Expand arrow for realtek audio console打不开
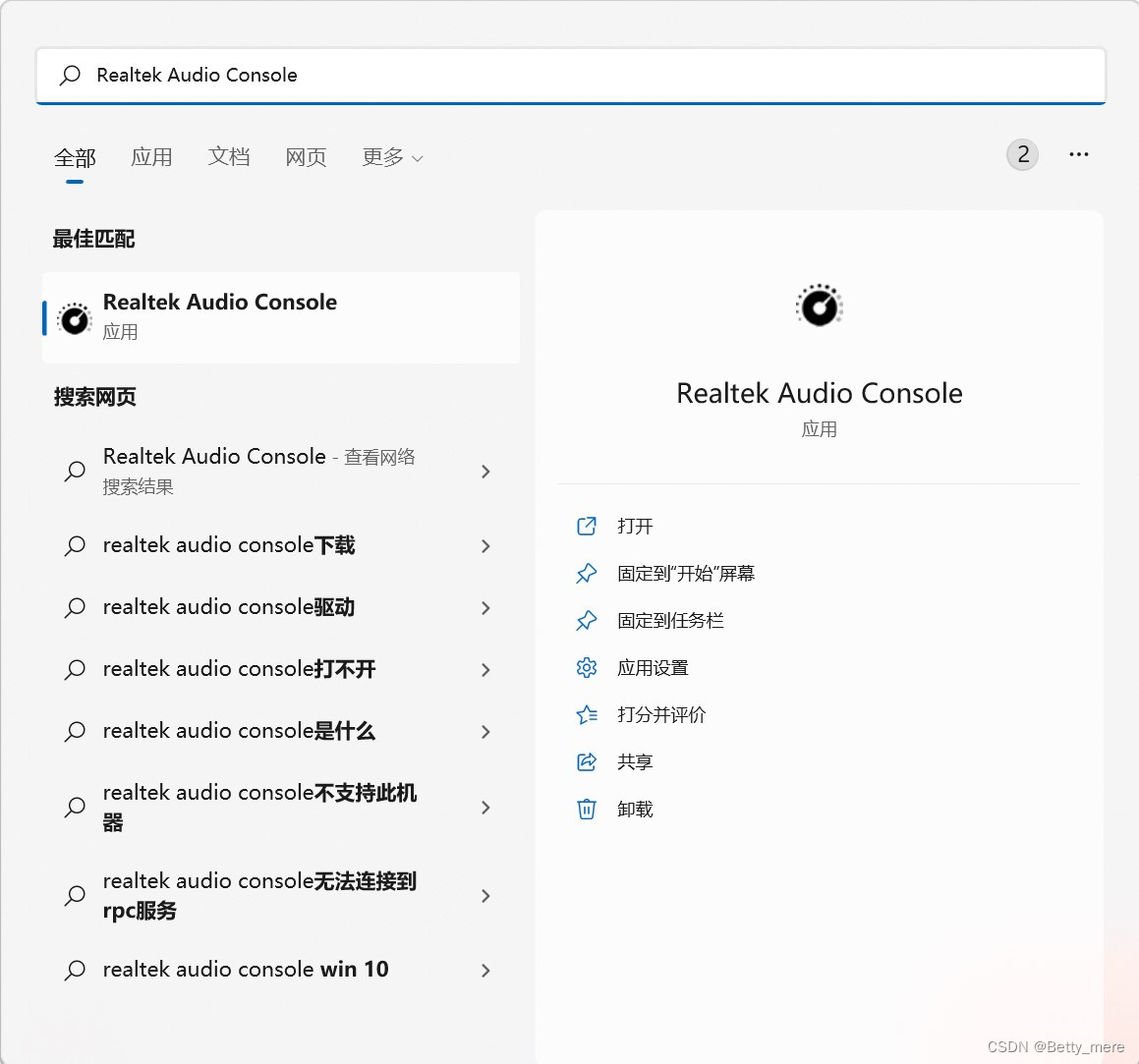This screenshot has width=1139, height=1064. point(485,670)
